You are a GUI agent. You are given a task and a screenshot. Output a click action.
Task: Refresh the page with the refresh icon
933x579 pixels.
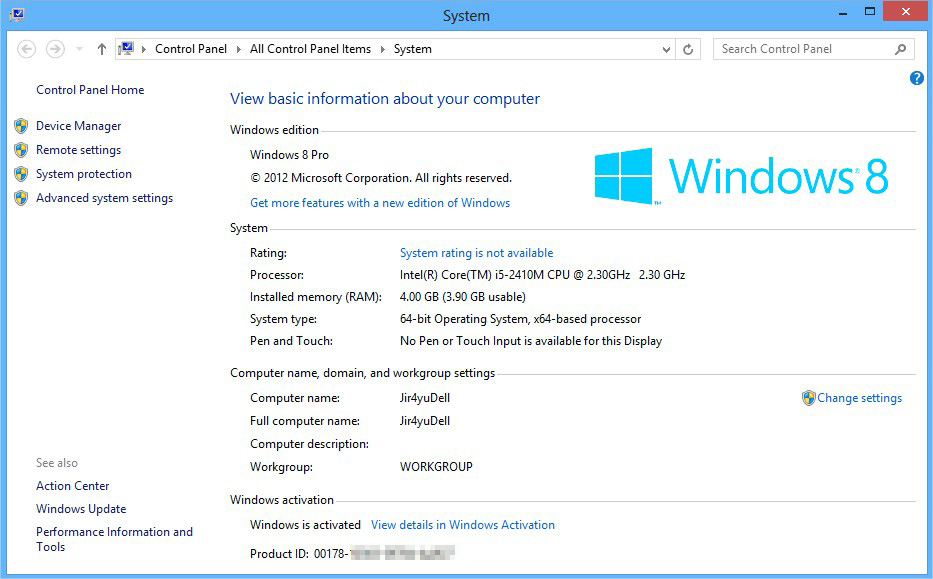[688, 49]
